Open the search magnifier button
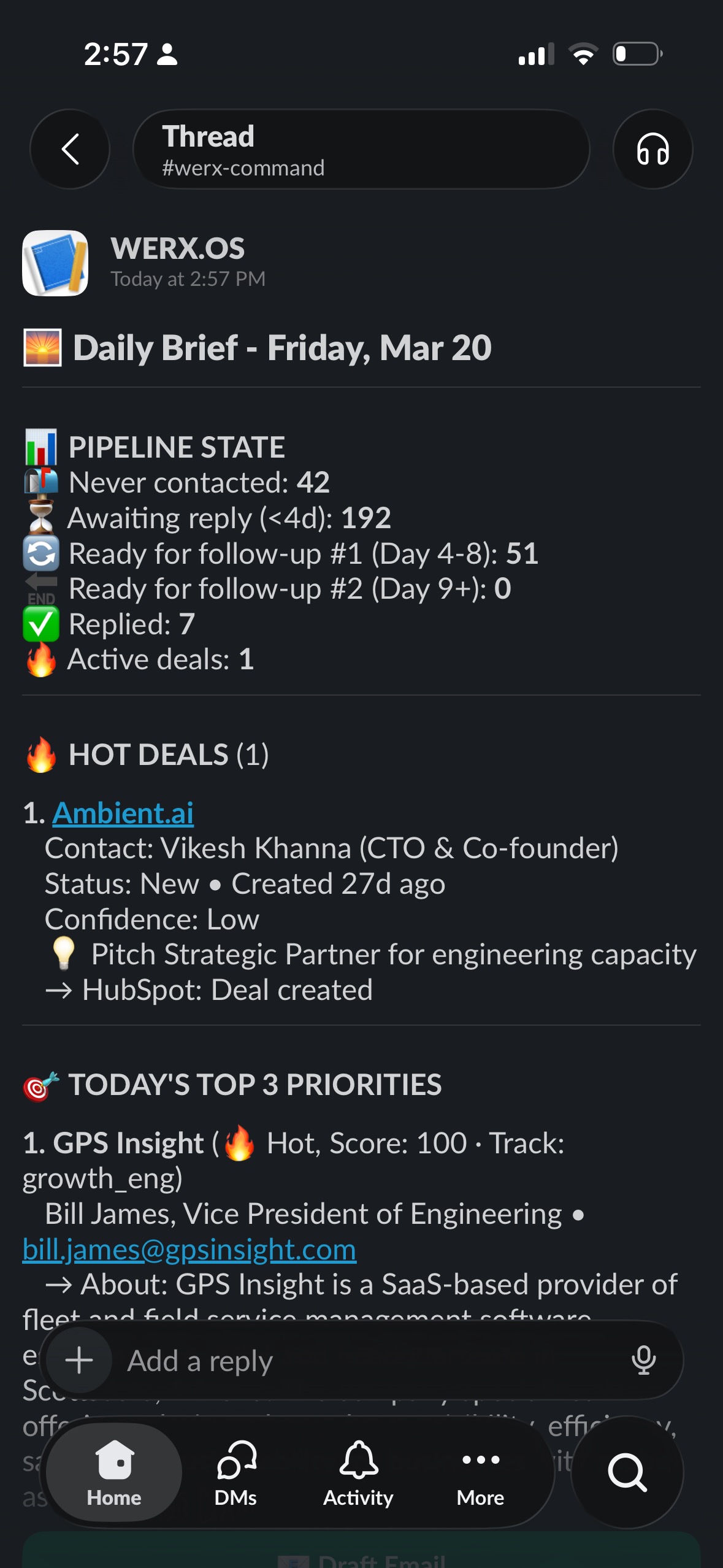723x1568 pixels. pos(627,1472)
